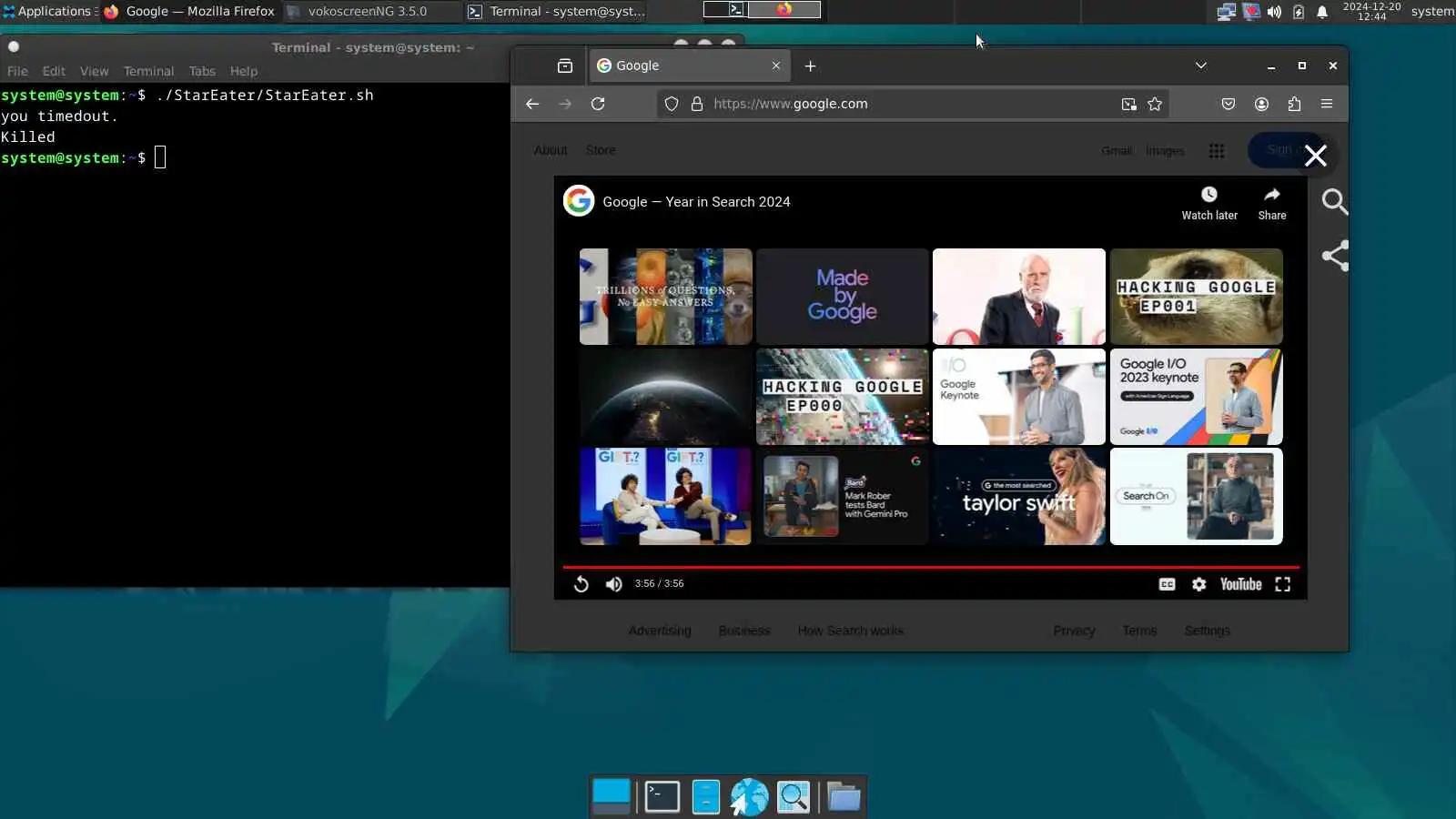The height and width of the screenshot is (819, 1456).
Task: Click the date and time clock in panel
Action: coord(1371,11)
